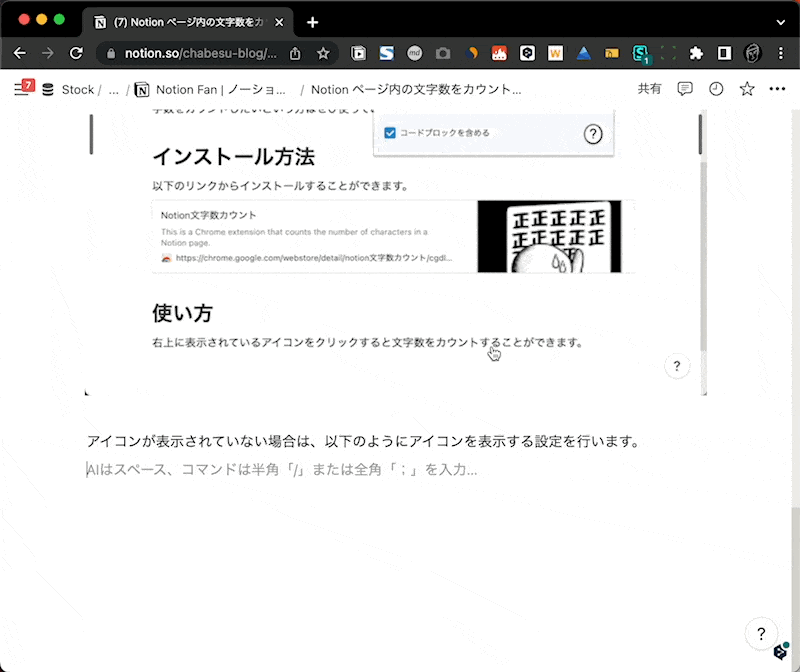Click the inner help question mark button
The image size is (800, 672).
coord(677,366)
